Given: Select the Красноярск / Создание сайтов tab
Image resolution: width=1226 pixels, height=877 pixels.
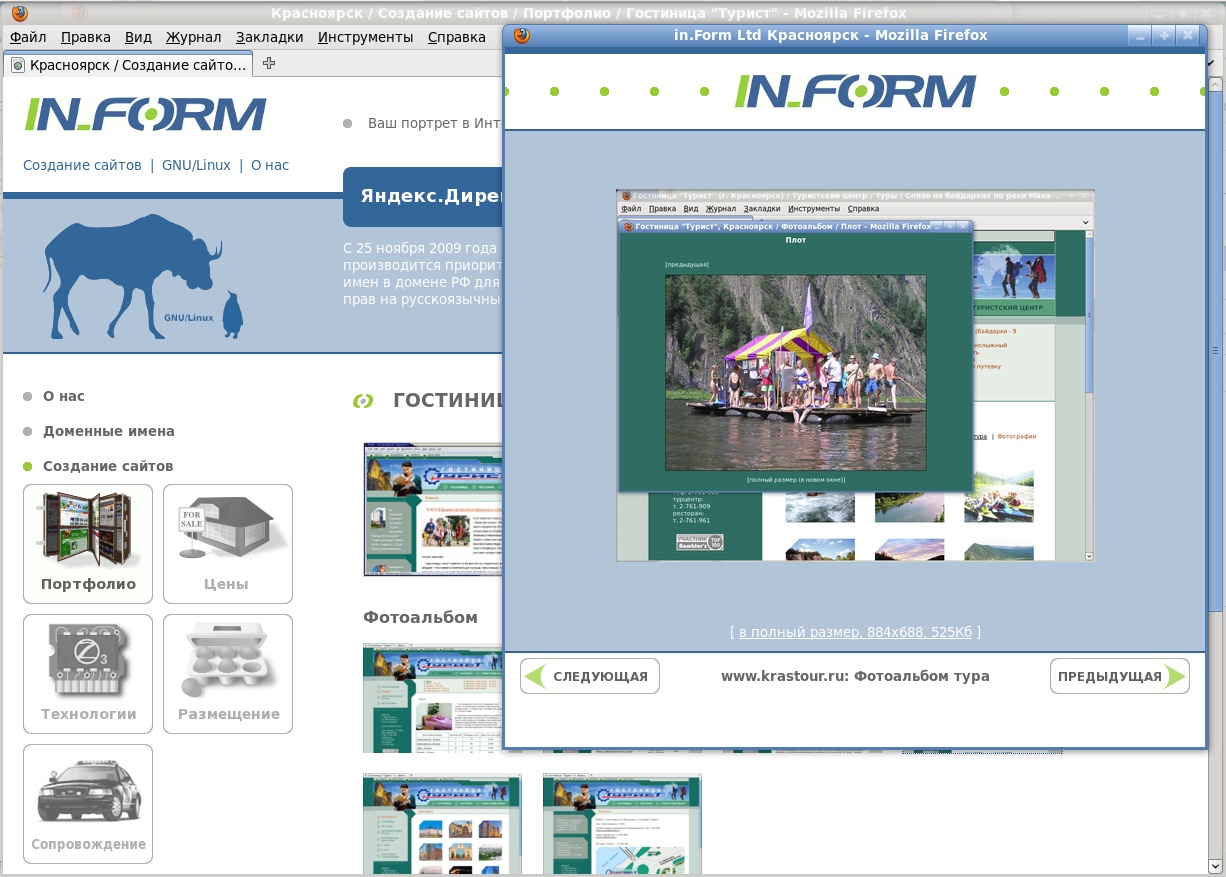Looking at the screenshot, I should coord(128,65).
